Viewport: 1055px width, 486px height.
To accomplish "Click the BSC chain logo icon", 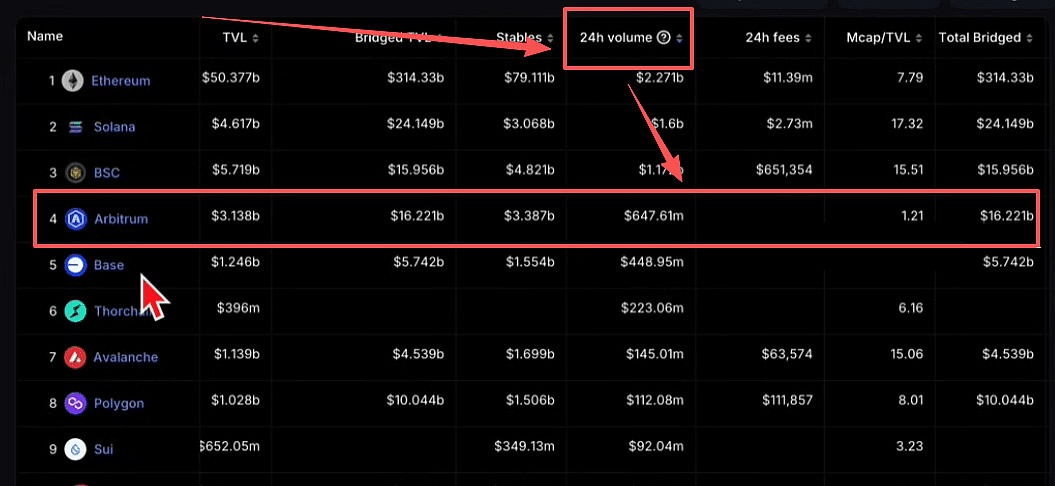I will (x=75, y=173).
